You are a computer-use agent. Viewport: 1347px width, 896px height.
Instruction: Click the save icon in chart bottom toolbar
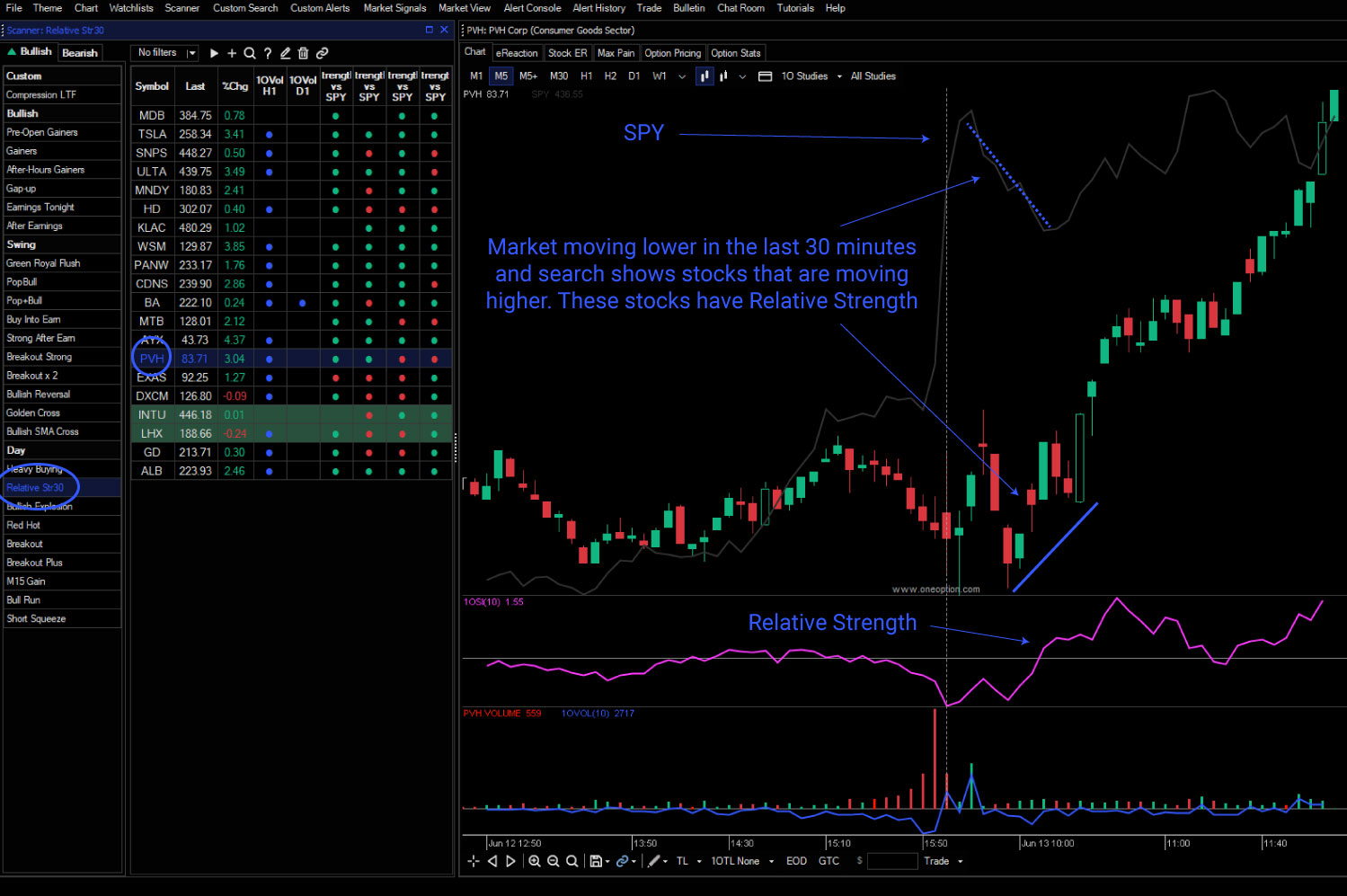coord(595,861)
